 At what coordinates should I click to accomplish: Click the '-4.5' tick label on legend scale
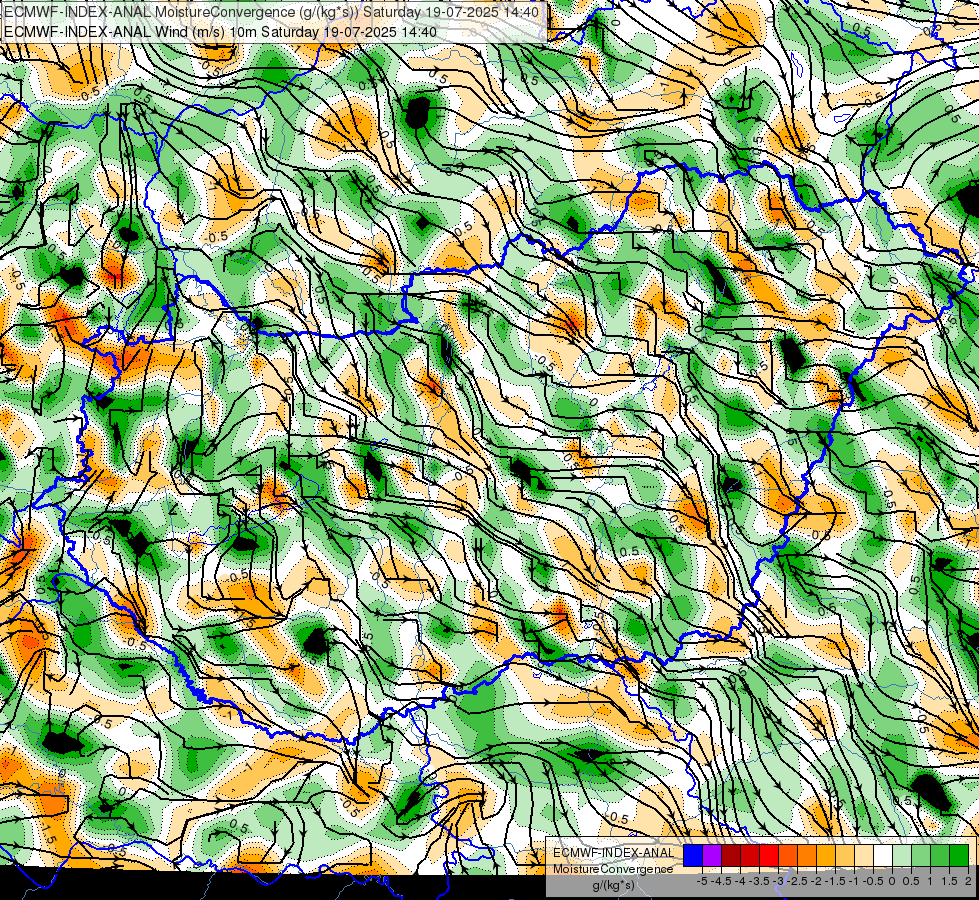point(721,881)
